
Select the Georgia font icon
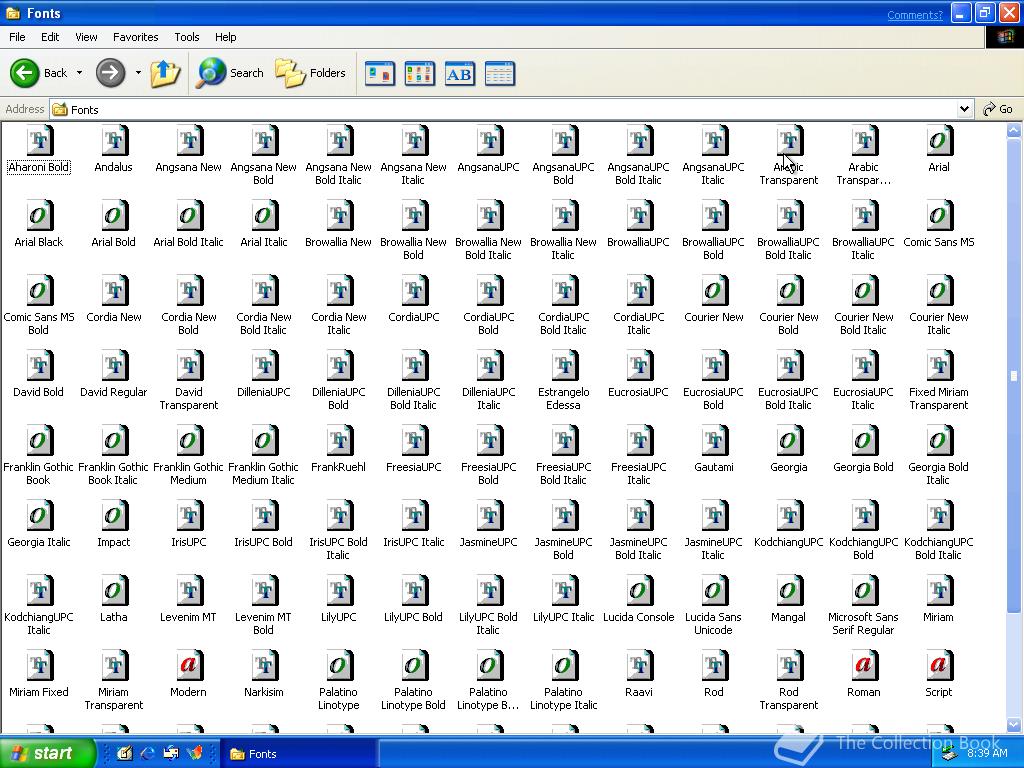coord(788,450)
